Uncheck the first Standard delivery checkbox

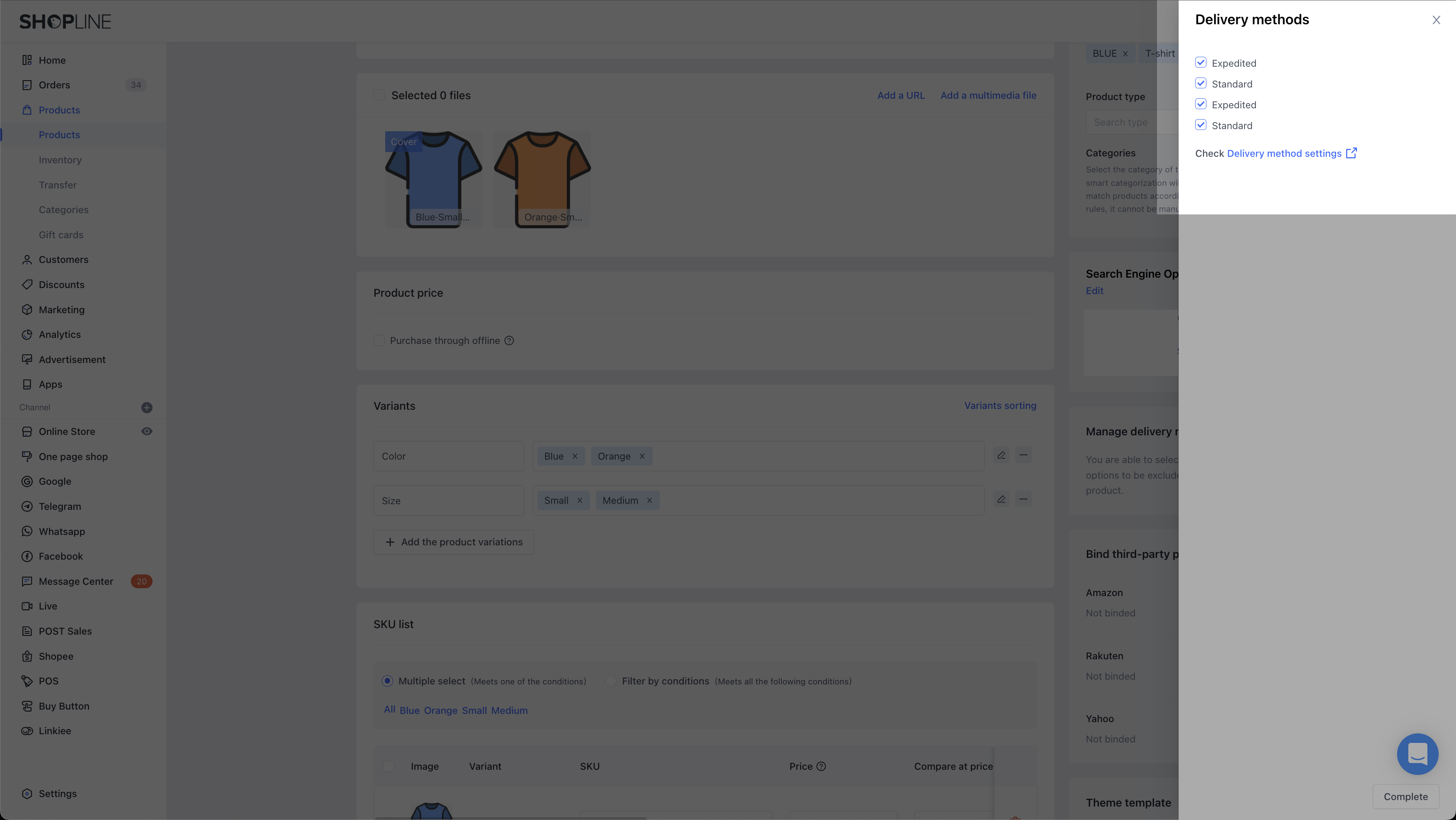(1200, 84)
